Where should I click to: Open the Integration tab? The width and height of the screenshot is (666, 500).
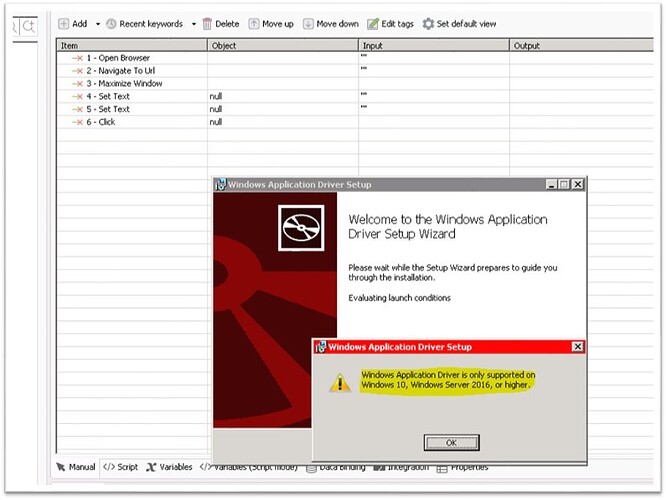coord(401,469)
